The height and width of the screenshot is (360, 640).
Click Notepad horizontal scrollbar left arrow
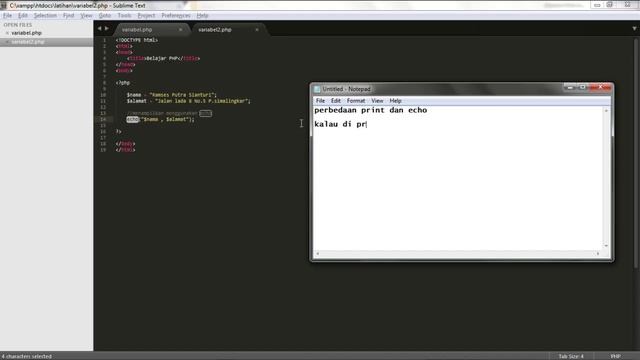tap(318, 254)
